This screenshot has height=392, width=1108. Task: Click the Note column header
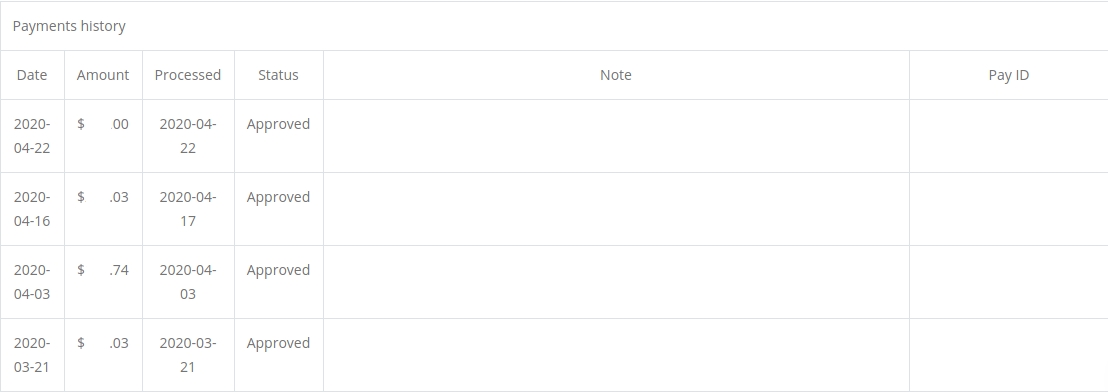[615, 75]
